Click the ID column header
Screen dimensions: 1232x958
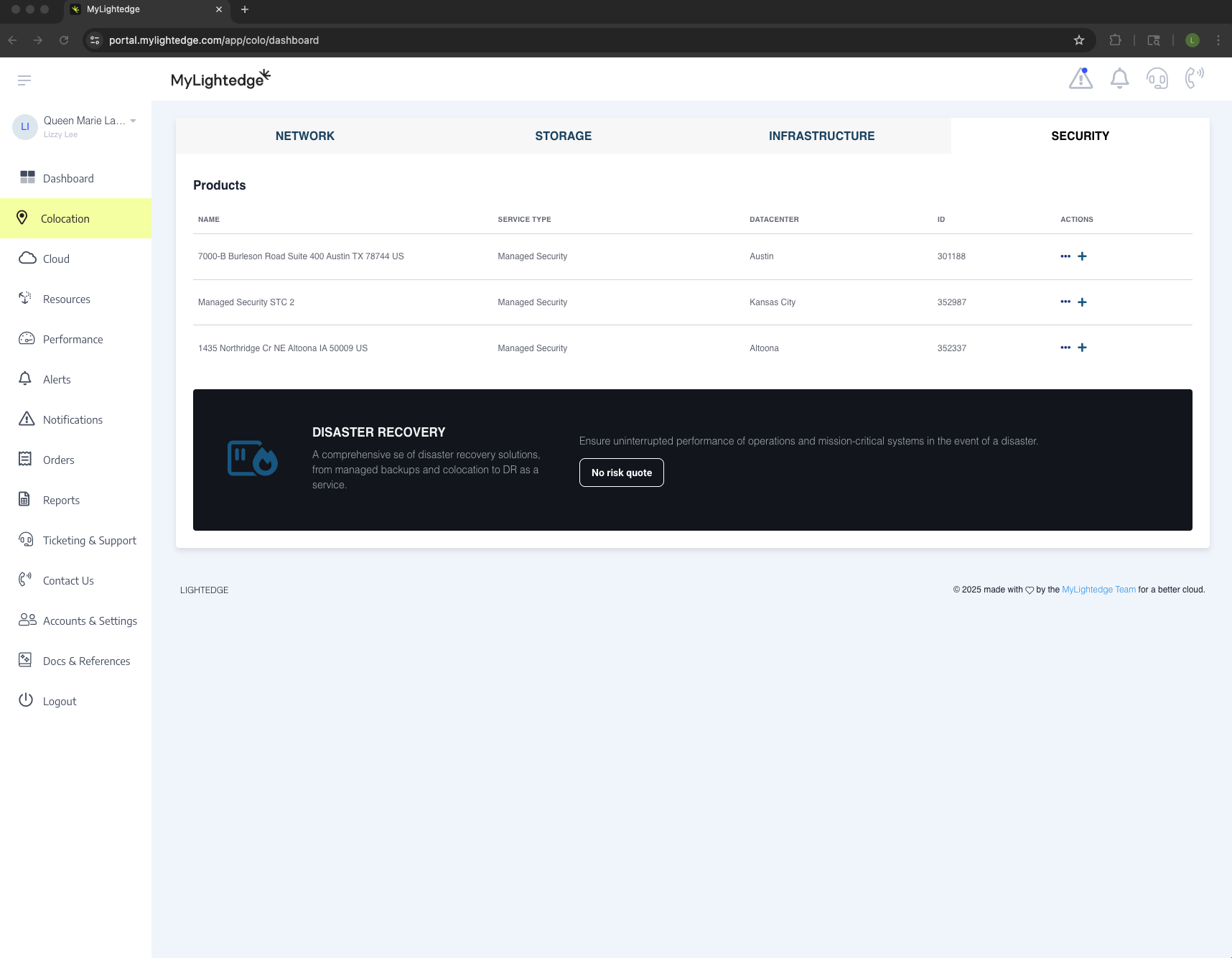click(x=941, y=220)
